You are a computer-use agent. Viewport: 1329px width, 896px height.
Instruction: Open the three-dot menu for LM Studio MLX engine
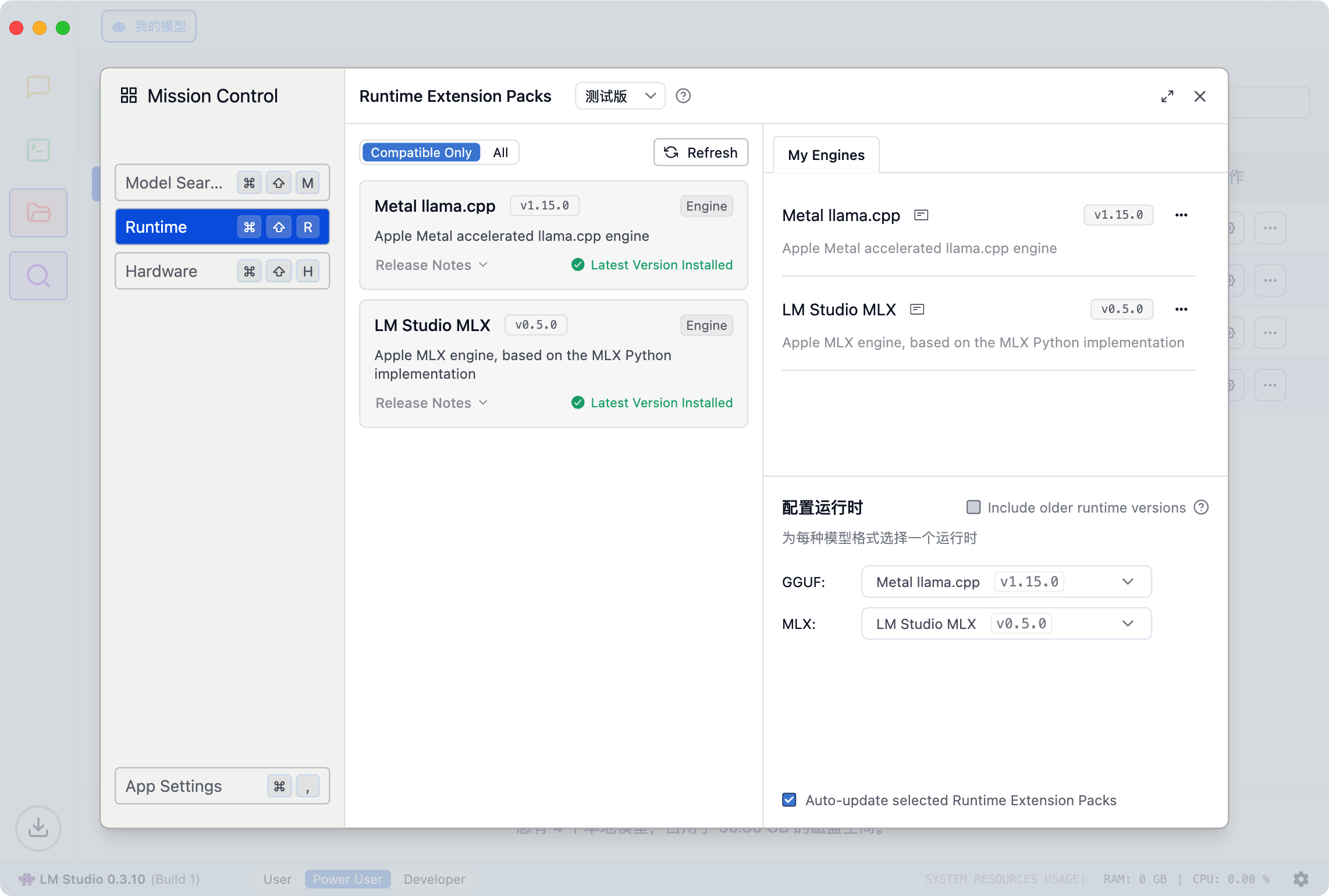(1181, 310)
